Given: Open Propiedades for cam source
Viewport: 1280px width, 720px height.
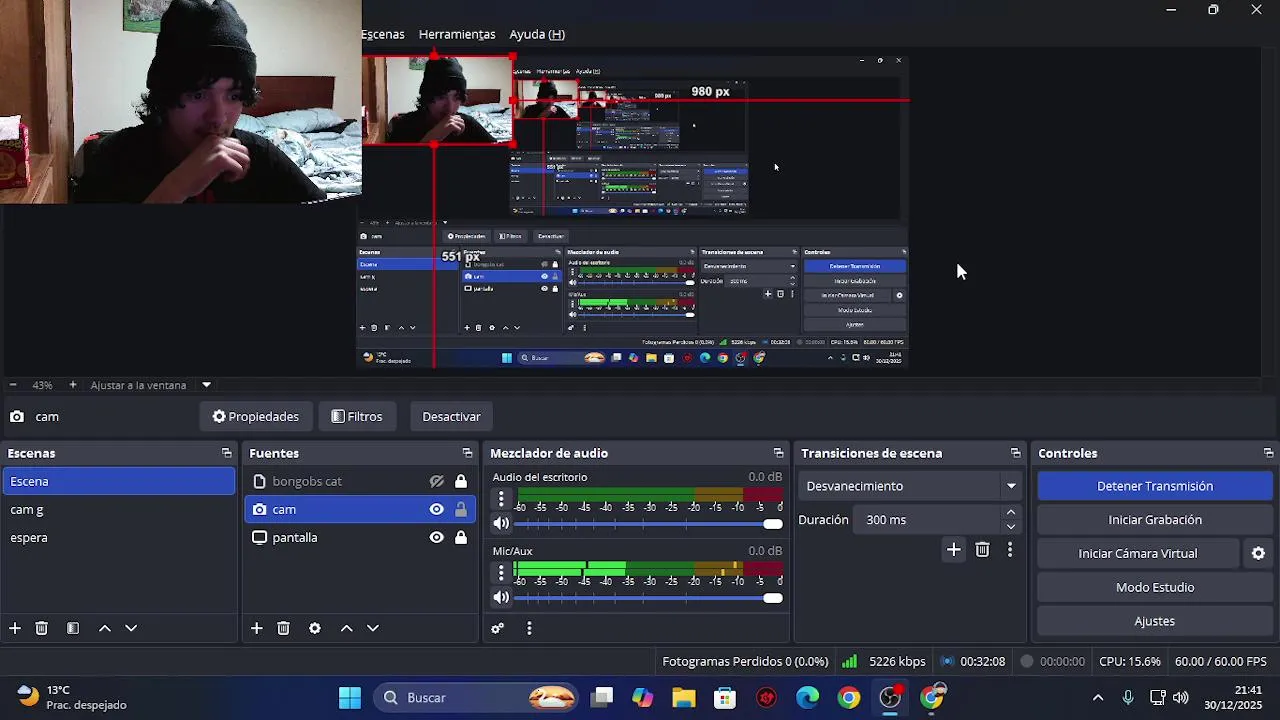Looking at the screenshot, I should 256,416.
